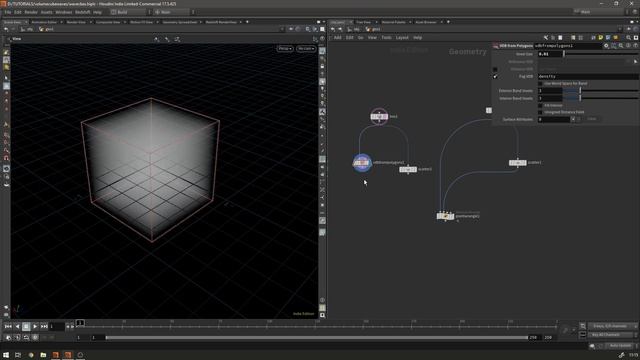Click the network editor wrench tool icon
640x360 pixels.
[x=546, y=38]
